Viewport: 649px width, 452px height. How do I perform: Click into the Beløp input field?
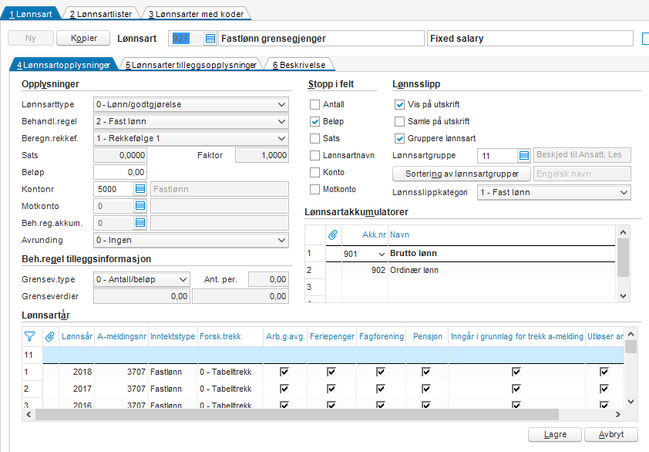click(120, 172)
